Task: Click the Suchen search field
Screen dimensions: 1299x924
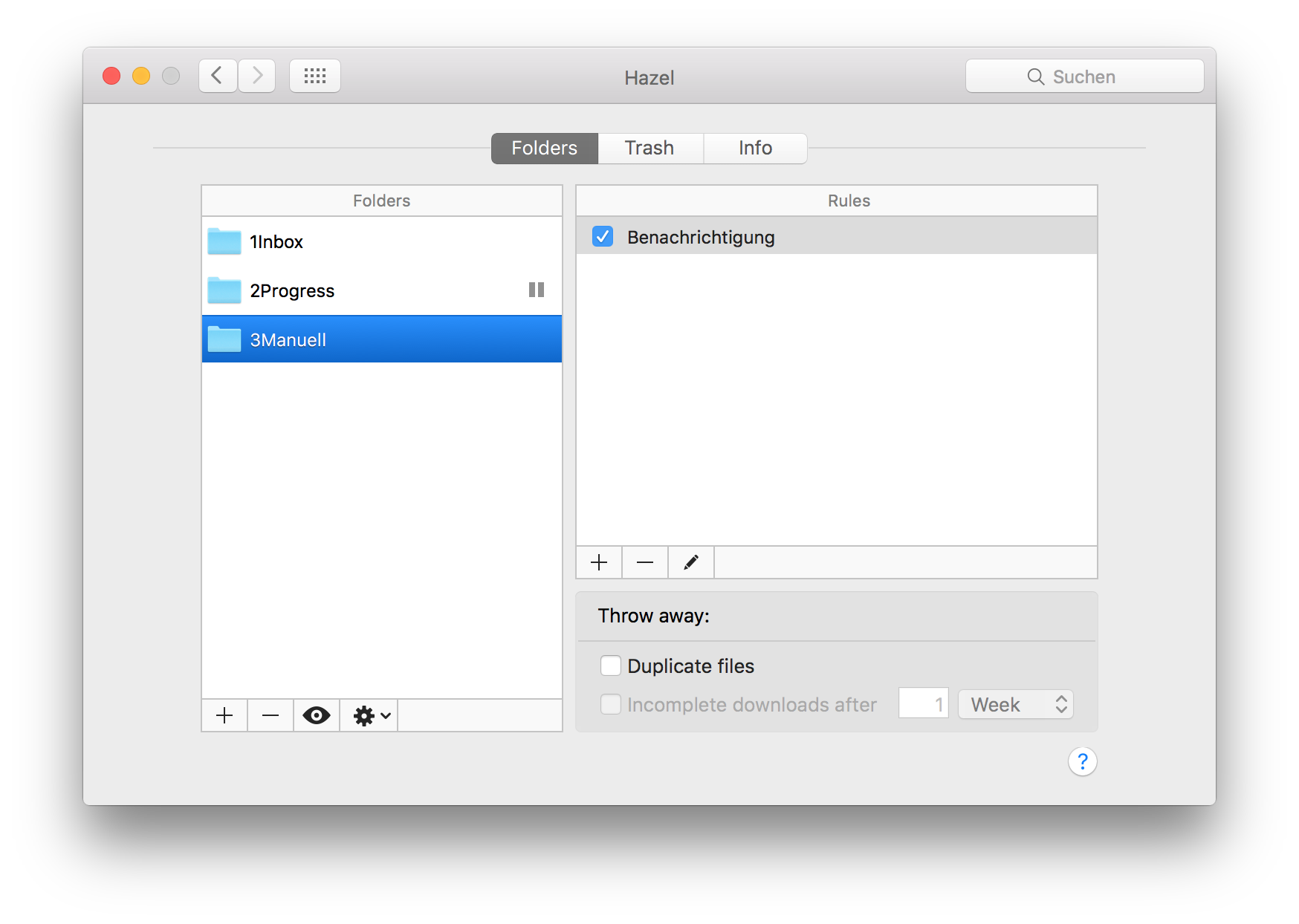Action: [1084, 76]
